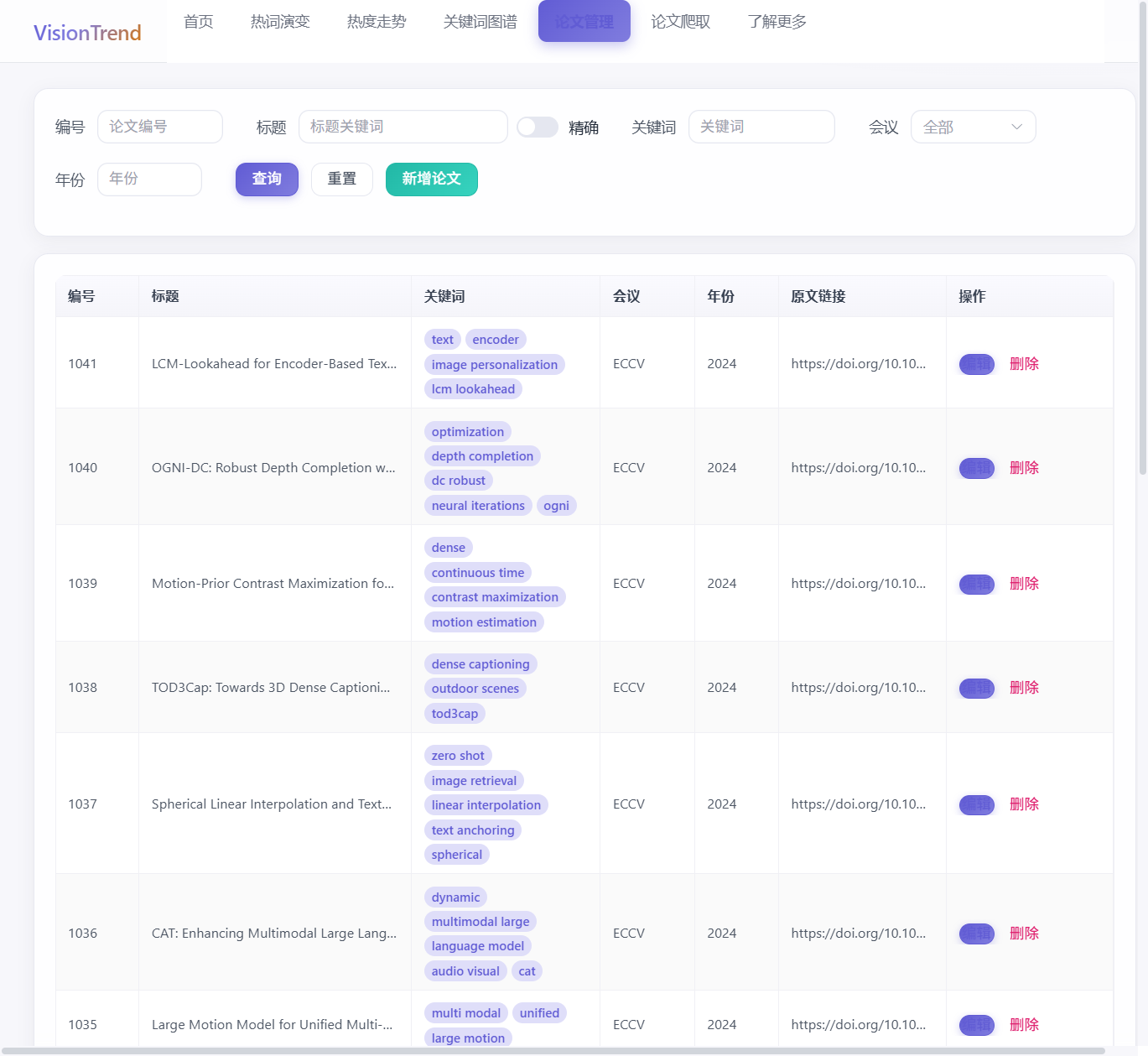This screenshot has width=1148, height=1056.
Task: Click the 新增论文 button
Action: click(432, 179)
